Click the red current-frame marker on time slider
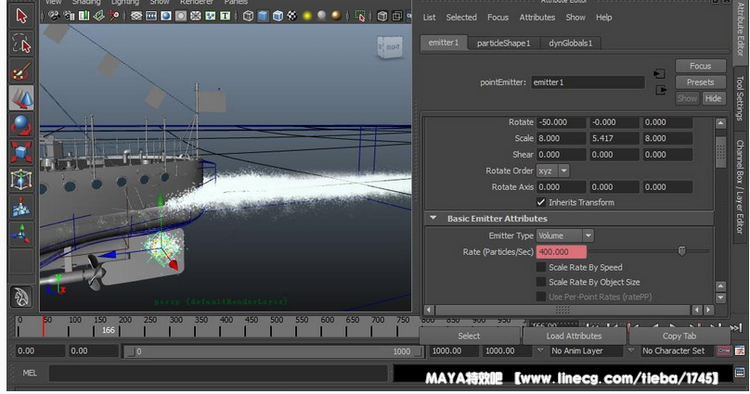 pos(44,326)
